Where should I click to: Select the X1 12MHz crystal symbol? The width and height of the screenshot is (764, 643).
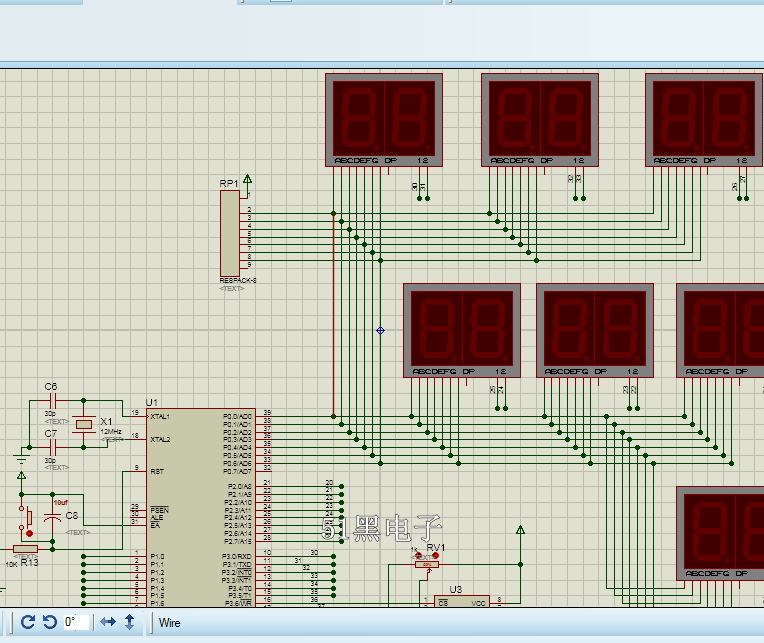84,424
